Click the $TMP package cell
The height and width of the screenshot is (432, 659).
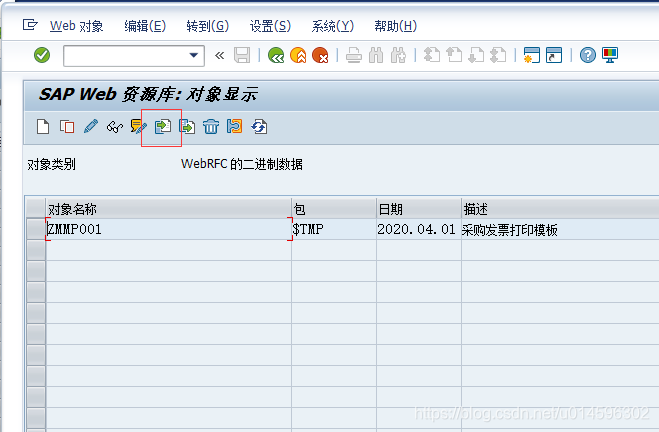[x=334, y=229]
